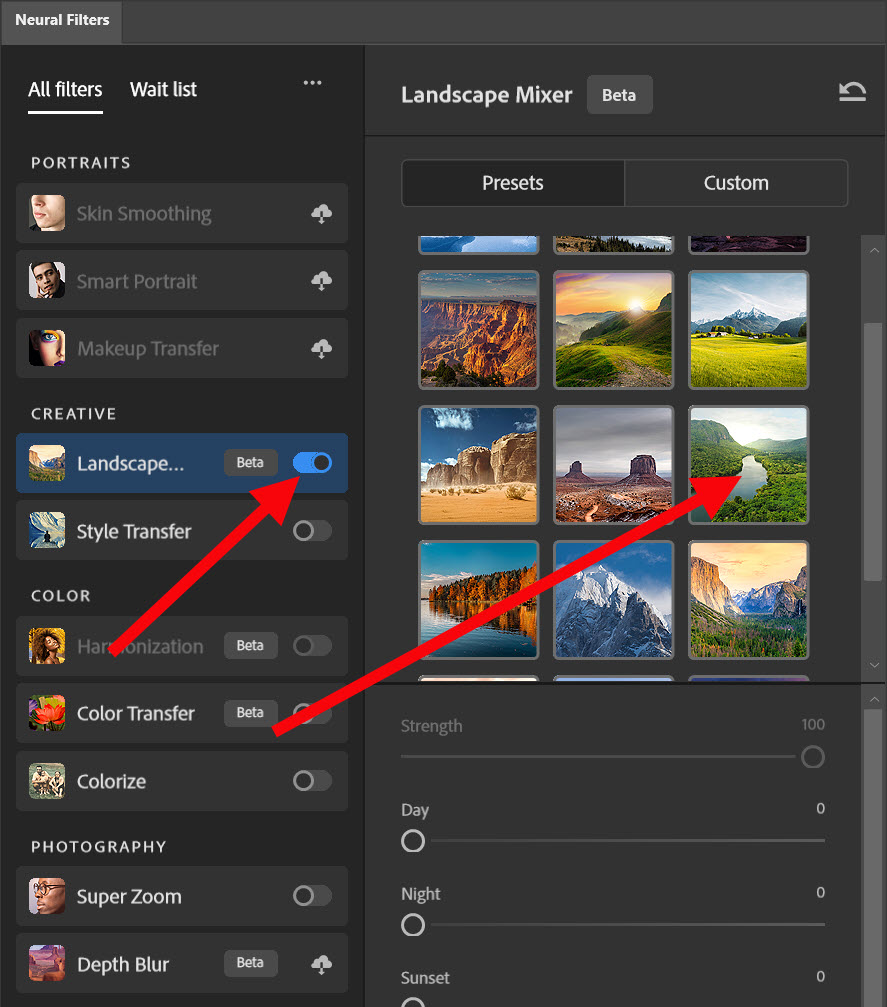Click the Depth Blur filter thumbnail icon
The width and height of the screenshot is (887, 1007).
coord(47,963)
